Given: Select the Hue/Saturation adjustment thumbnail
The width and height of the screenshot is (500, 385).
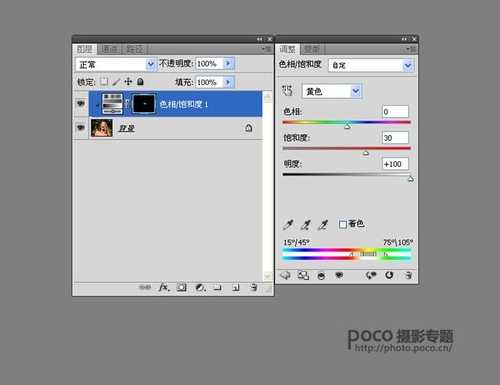Looking at the screenshot, I should point(112,104).
